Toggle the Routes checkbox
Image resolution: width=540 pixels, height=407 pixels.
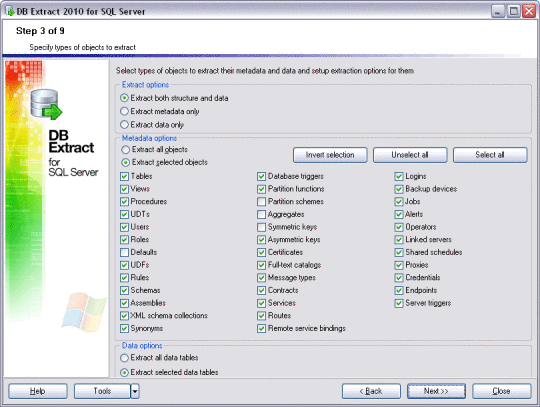261,316
